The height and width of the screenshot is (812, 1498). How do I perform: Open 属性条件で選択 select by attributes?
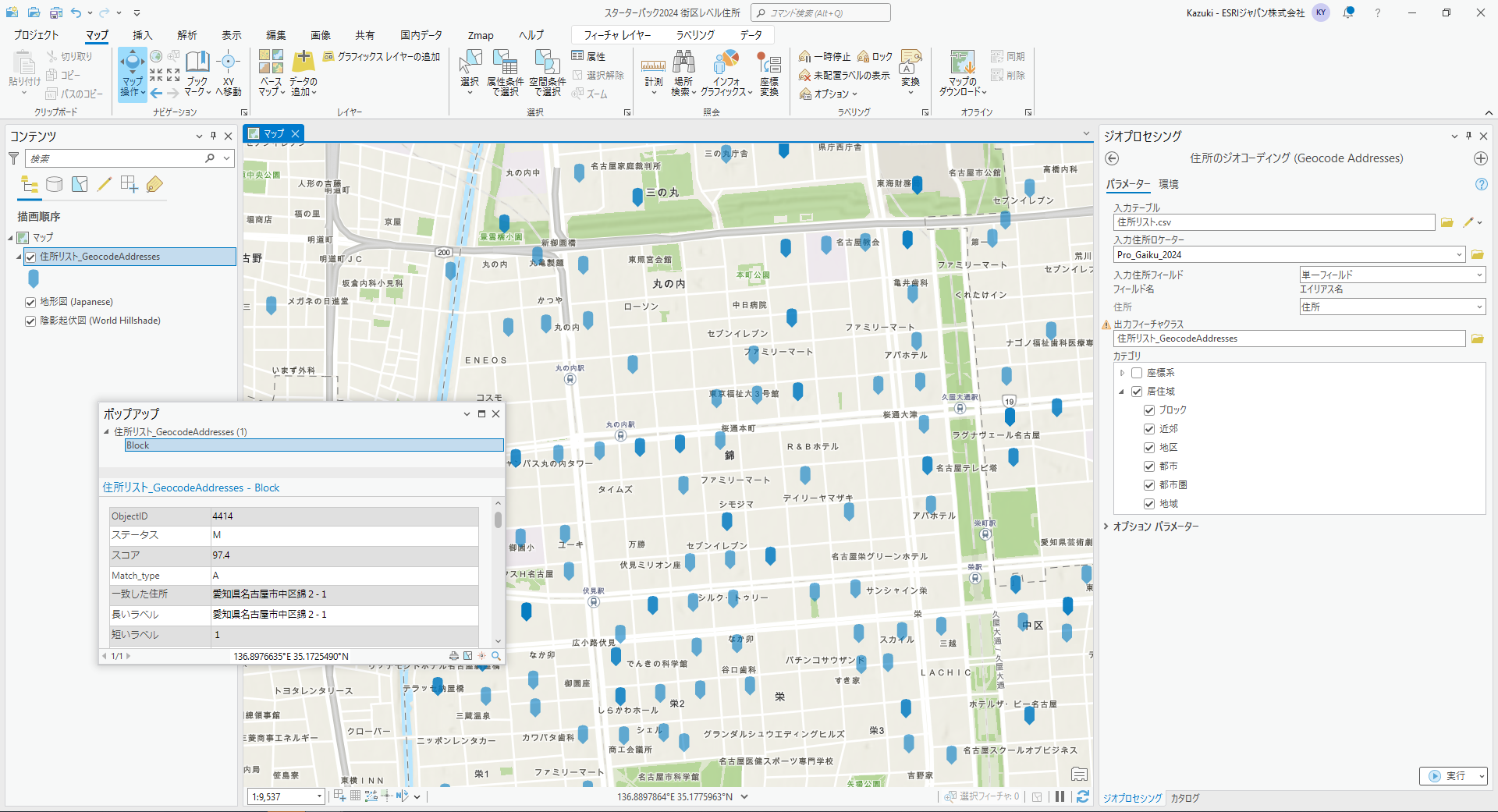[505, 73]
